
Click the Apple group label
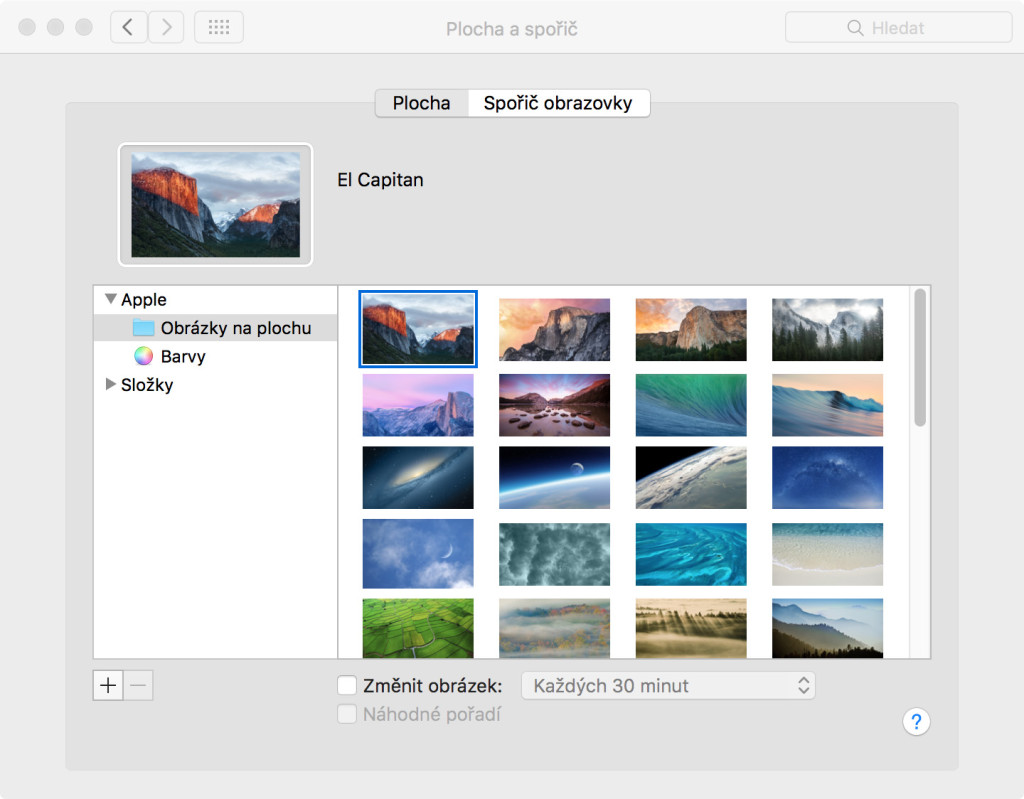pyautogui.click(x=144, y=299)
